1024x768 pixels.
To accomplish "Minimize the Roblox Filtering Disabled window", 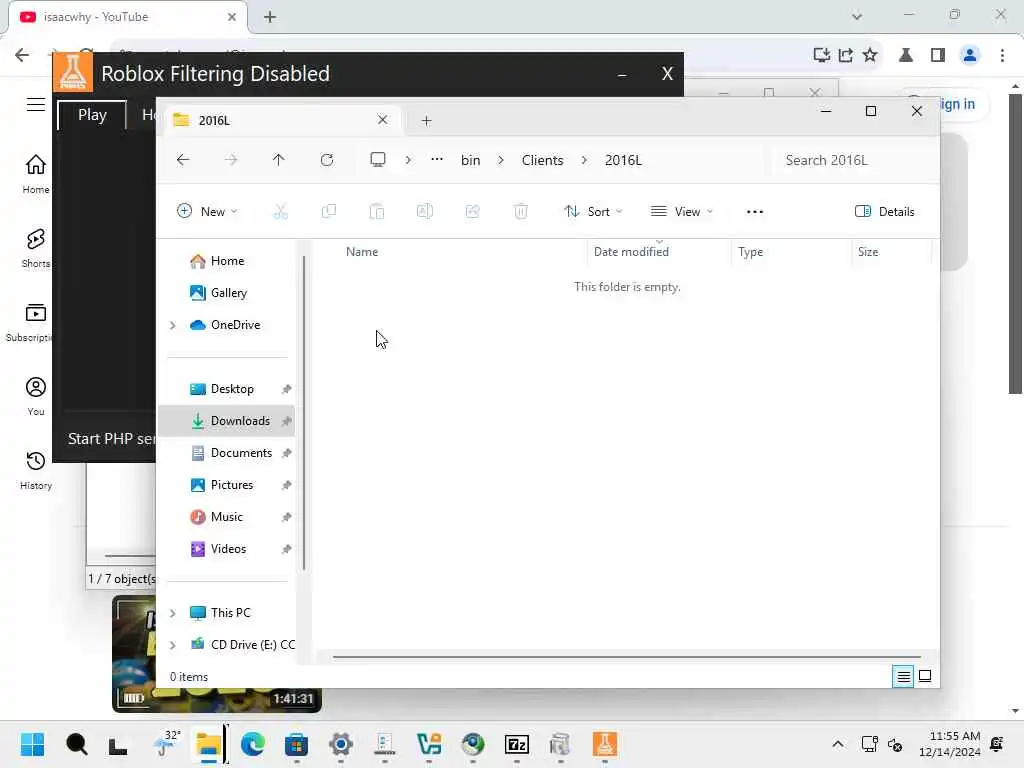I will click(622, 74).
